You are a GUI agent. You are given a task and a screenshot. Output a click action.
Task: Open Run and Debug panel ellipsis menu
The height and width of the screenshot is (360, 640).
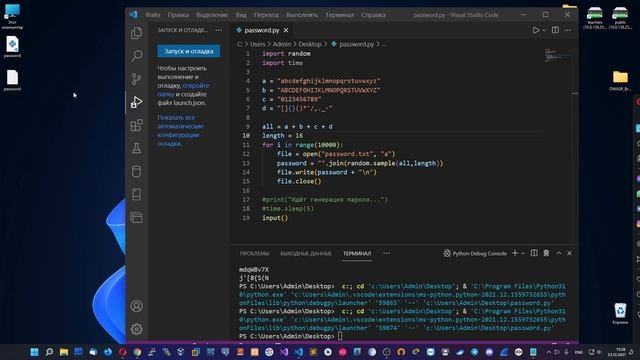coord(219,30)
